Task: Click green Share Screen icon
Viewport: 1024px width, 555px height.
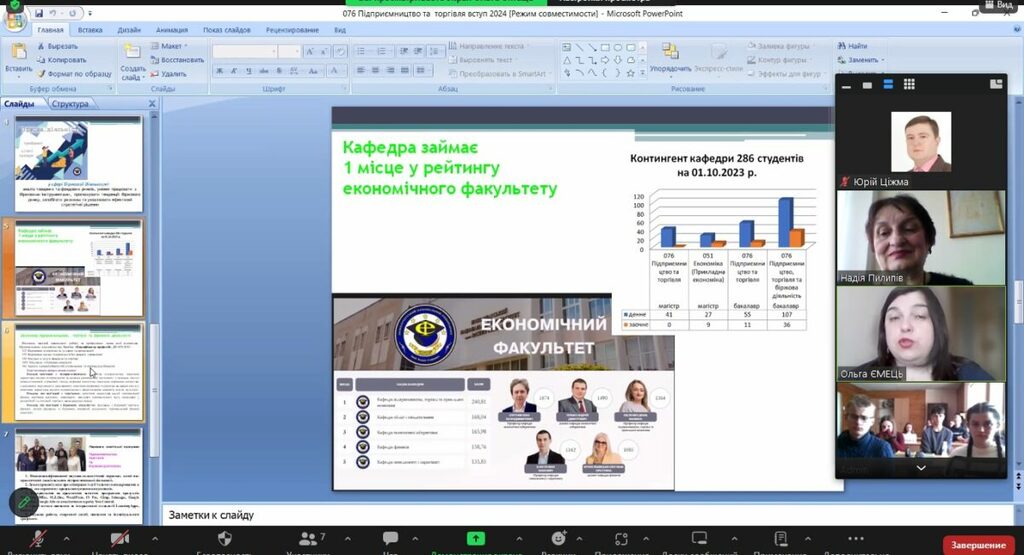Action: click(x=476, y=539)
